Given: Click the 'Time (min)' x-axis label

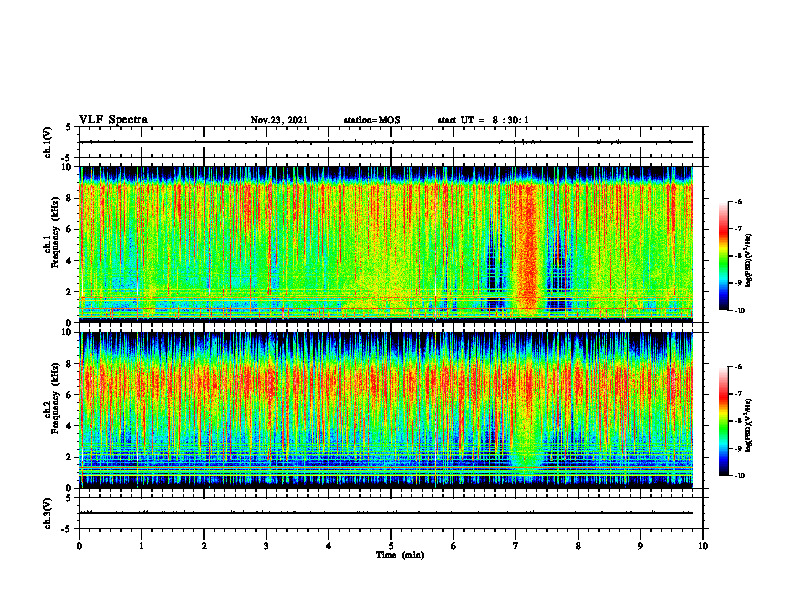Looking at the screenshot, I should click(400, 555).
